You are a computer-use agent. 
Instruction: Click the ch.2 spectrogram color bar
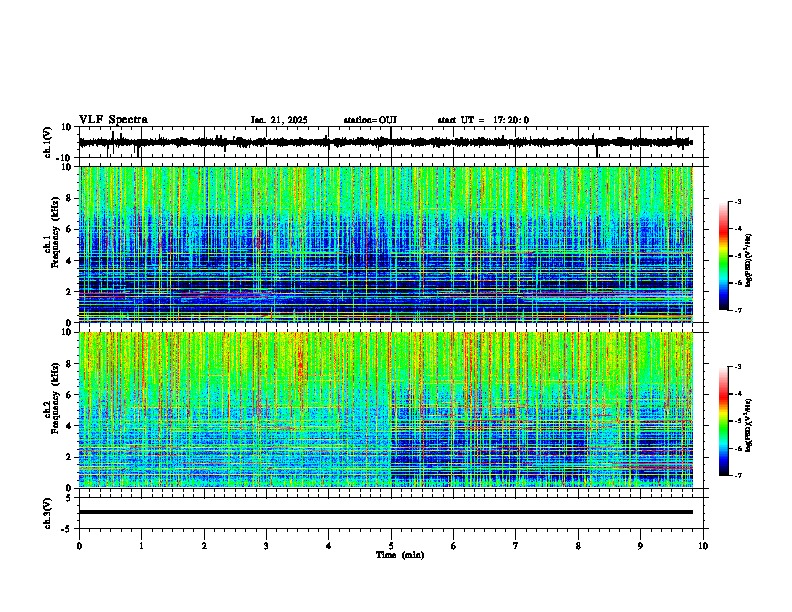click(724, 421)
